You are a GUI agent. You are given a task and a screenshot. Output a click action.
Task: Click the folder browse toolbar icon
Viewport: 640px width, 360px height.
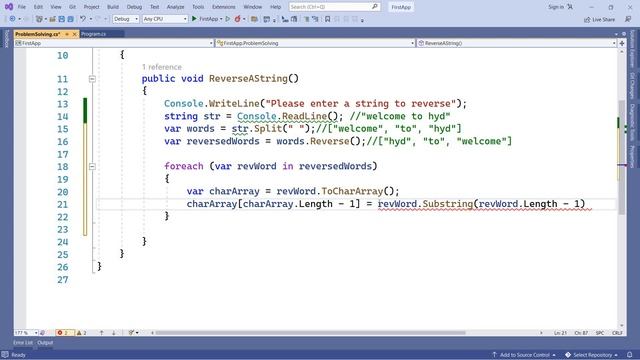point(254,19)
